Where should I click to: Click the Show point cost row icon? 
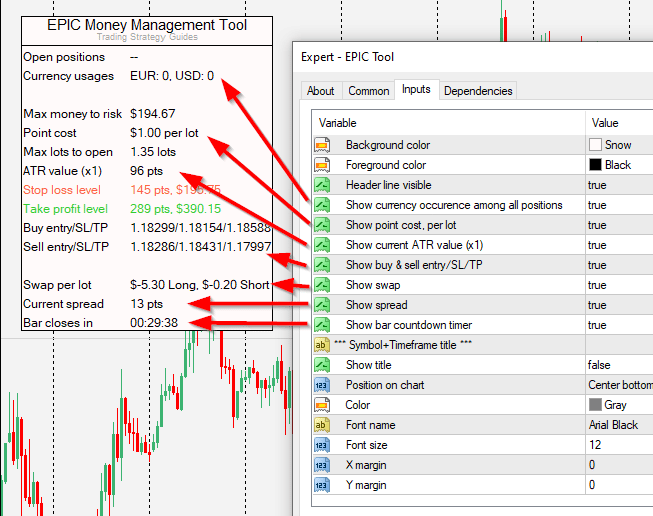(x=322, y=225)
